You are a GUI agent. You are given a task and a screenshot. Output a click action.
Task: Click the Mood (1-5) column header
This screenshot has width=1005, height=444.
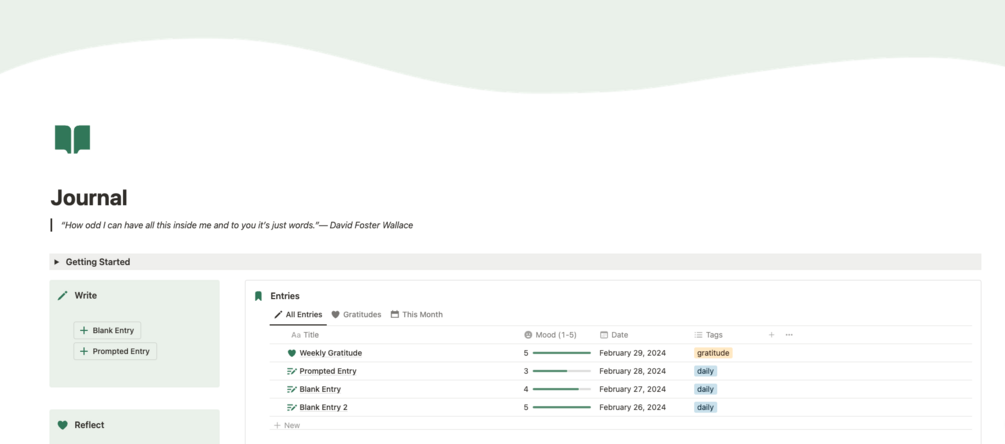point(550,334)
